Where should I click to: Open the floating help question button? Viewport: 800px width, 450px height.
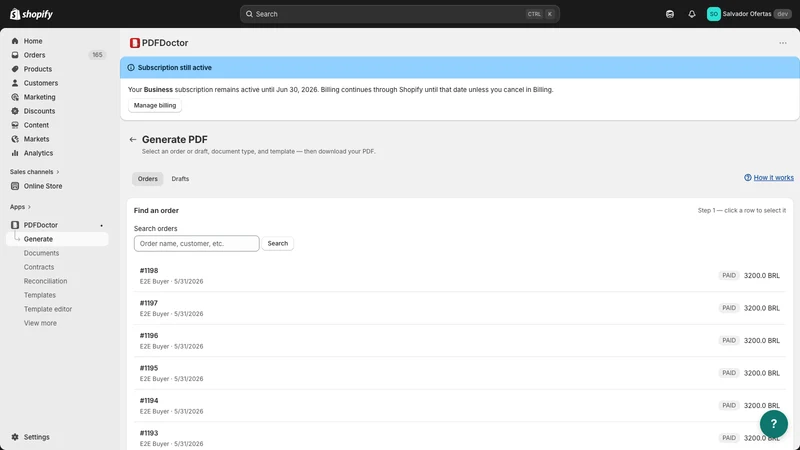point(773,424)
